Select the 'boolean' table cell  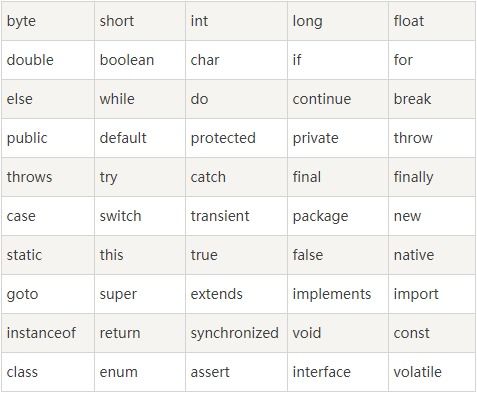tap(140, 60)
